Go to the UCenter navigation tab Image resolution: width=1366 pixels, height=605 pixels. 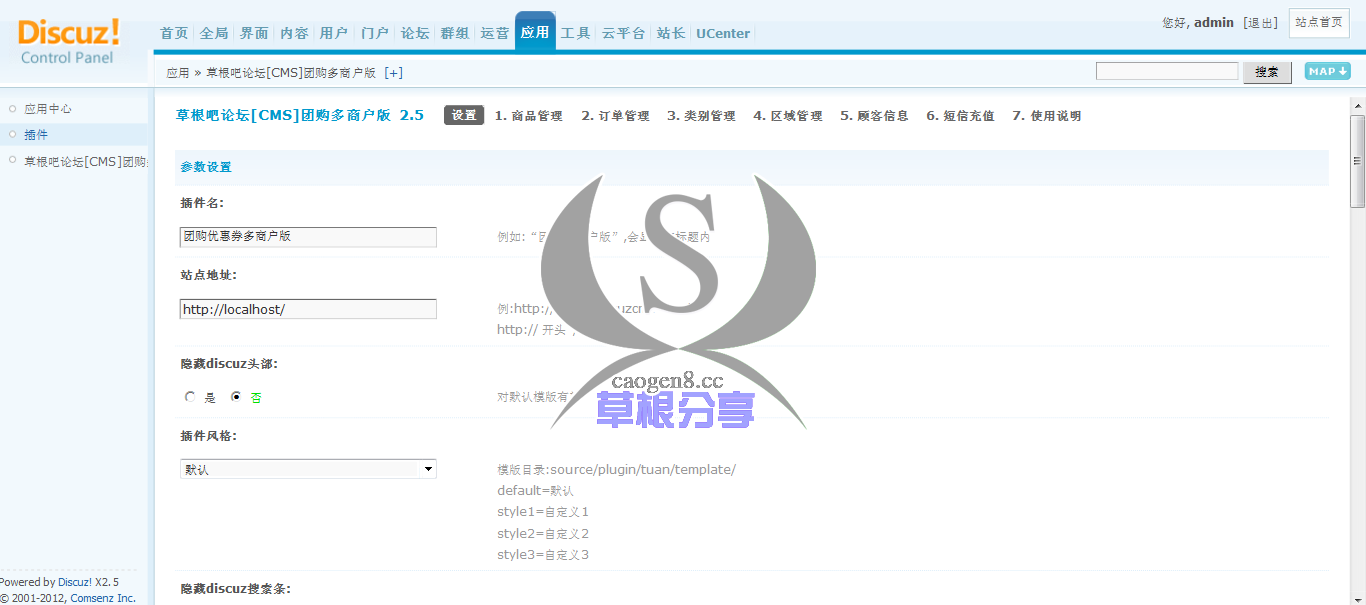(722, 33)
